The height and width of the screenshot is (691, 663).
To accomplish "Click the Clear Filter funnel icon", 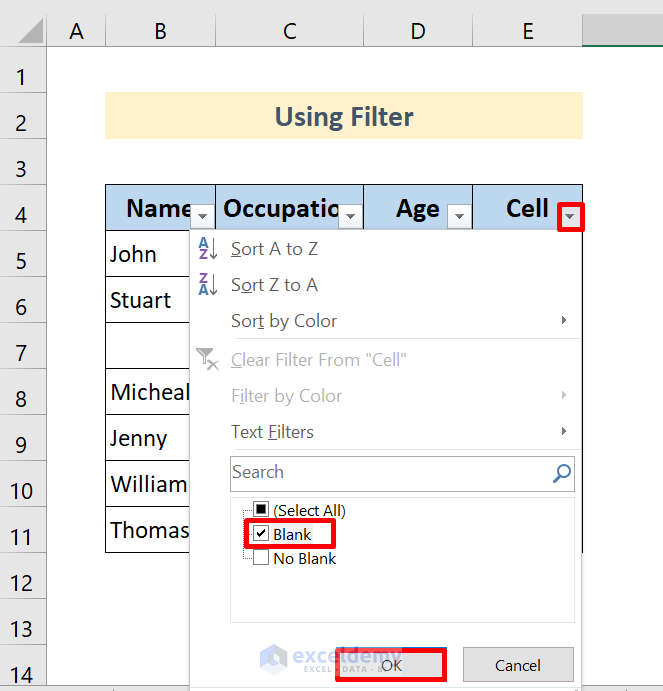I will (x=207, y=359).
